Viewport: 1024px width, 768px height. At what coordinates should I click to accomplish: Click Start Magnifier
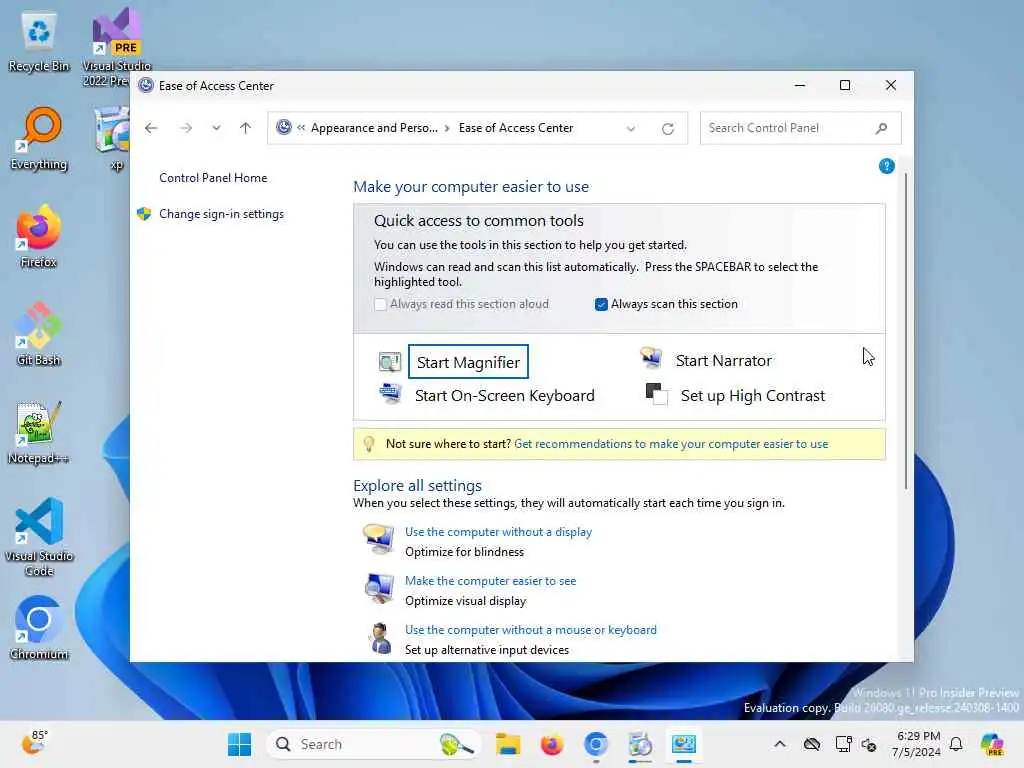pyautogui.click(x=468, y=362)
